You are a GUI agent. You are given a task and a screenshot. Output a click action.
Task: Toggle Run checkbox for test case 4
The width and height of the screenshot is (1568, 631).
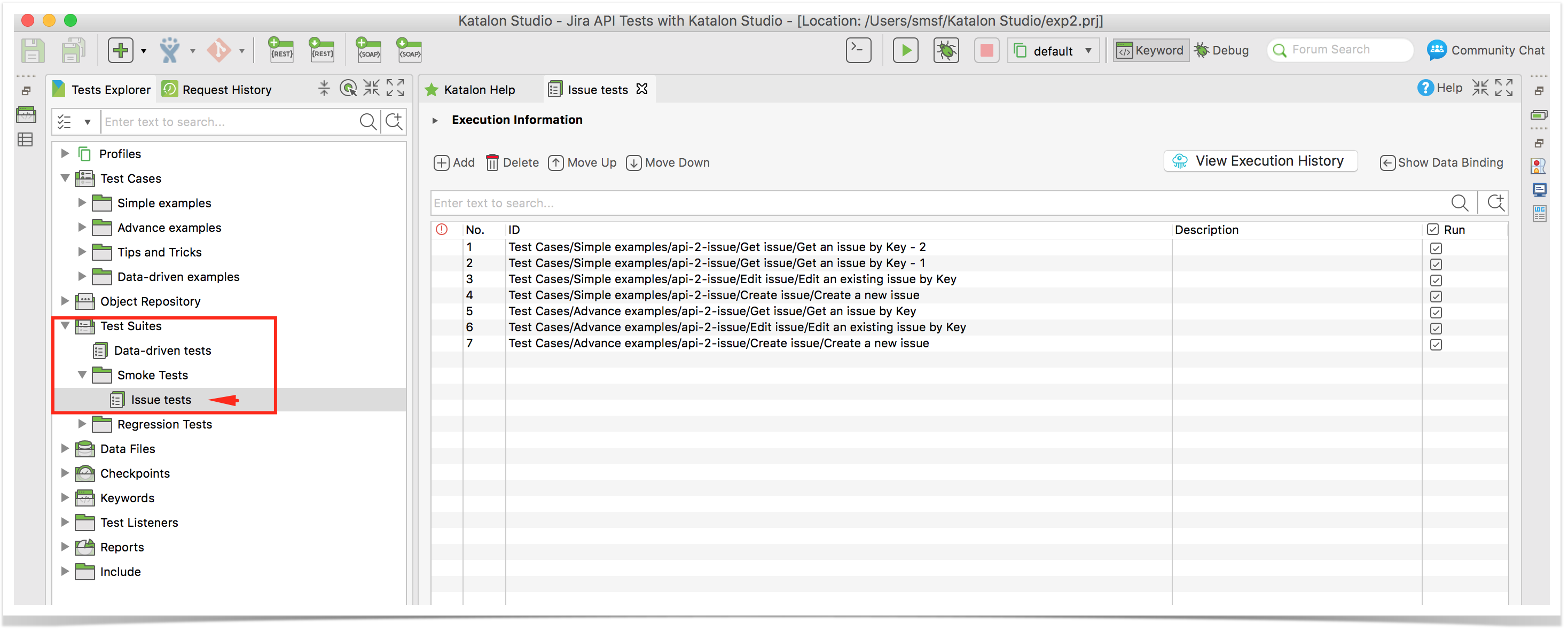click(1436, 297)
